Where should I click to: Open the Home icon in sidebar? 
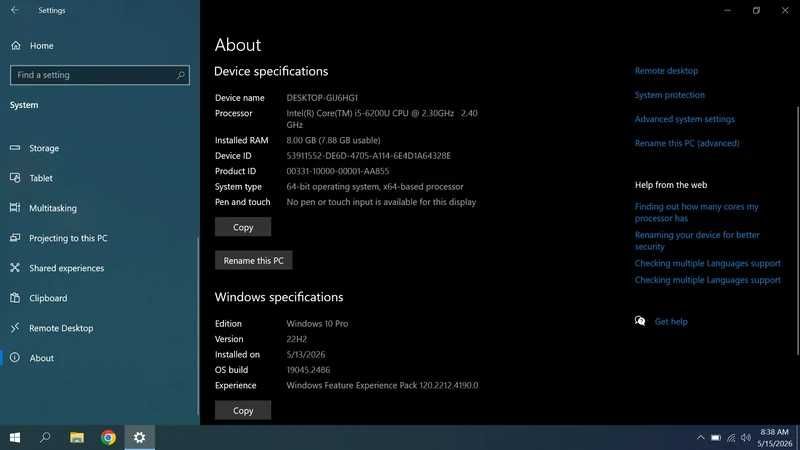(x=16, y=45)
